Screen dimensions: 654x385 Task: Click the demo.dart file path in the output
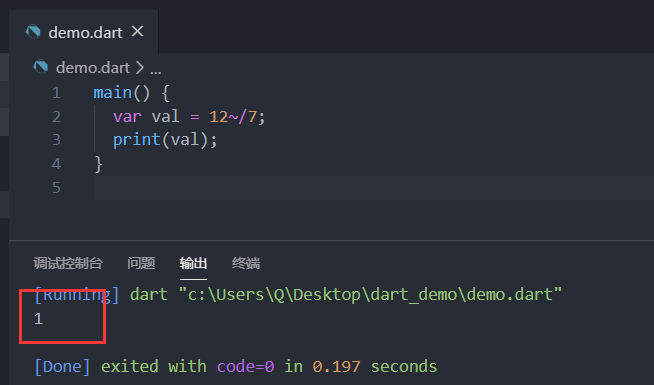tap(370, 294)
